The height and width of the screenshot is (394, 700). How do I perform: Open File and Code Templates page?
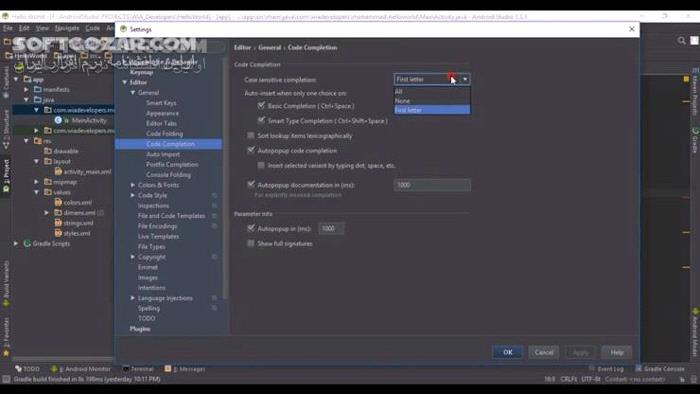[x=171, y=216]
